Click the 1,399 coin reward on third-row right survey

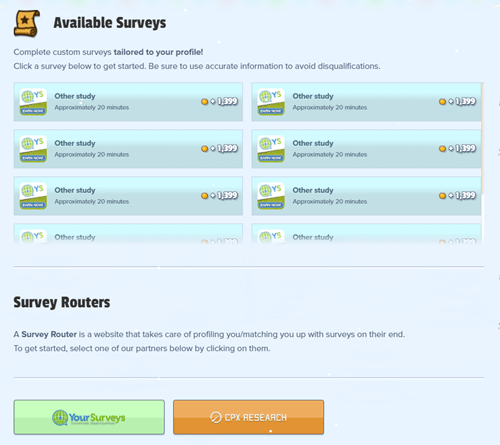tap(457, 195)
